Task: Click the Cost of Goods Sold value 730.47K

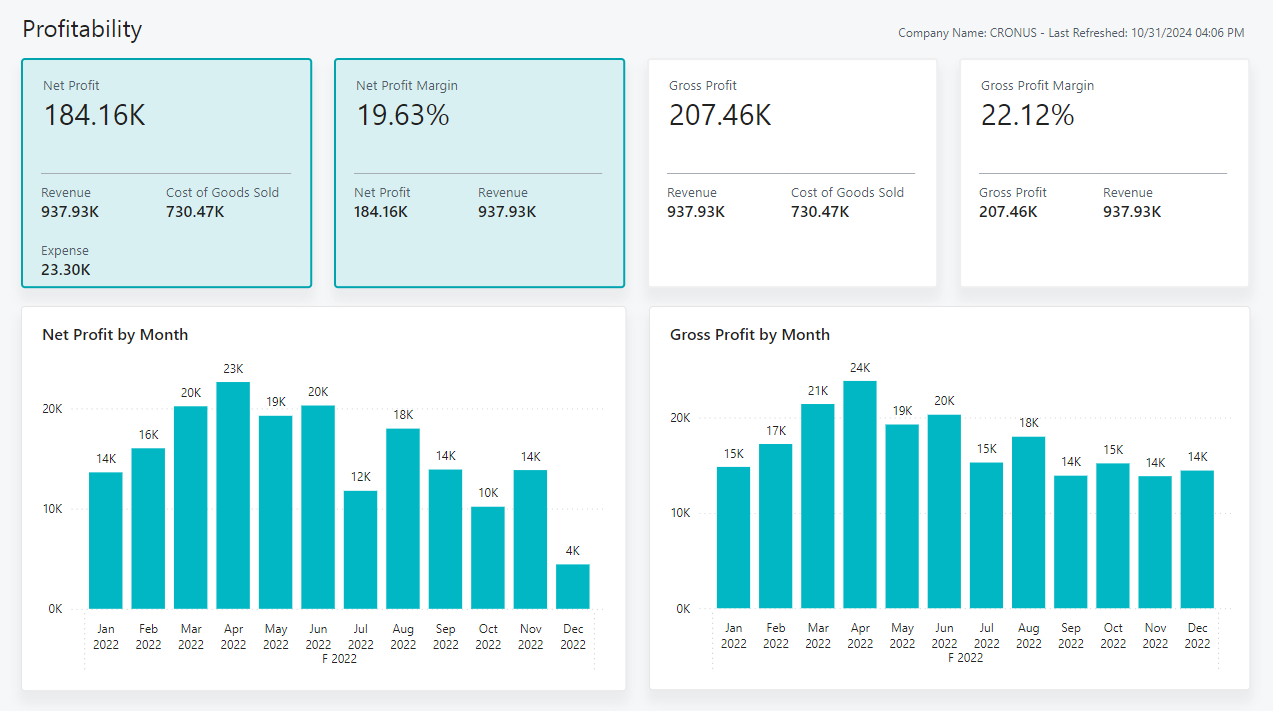Action: (196, 211)
